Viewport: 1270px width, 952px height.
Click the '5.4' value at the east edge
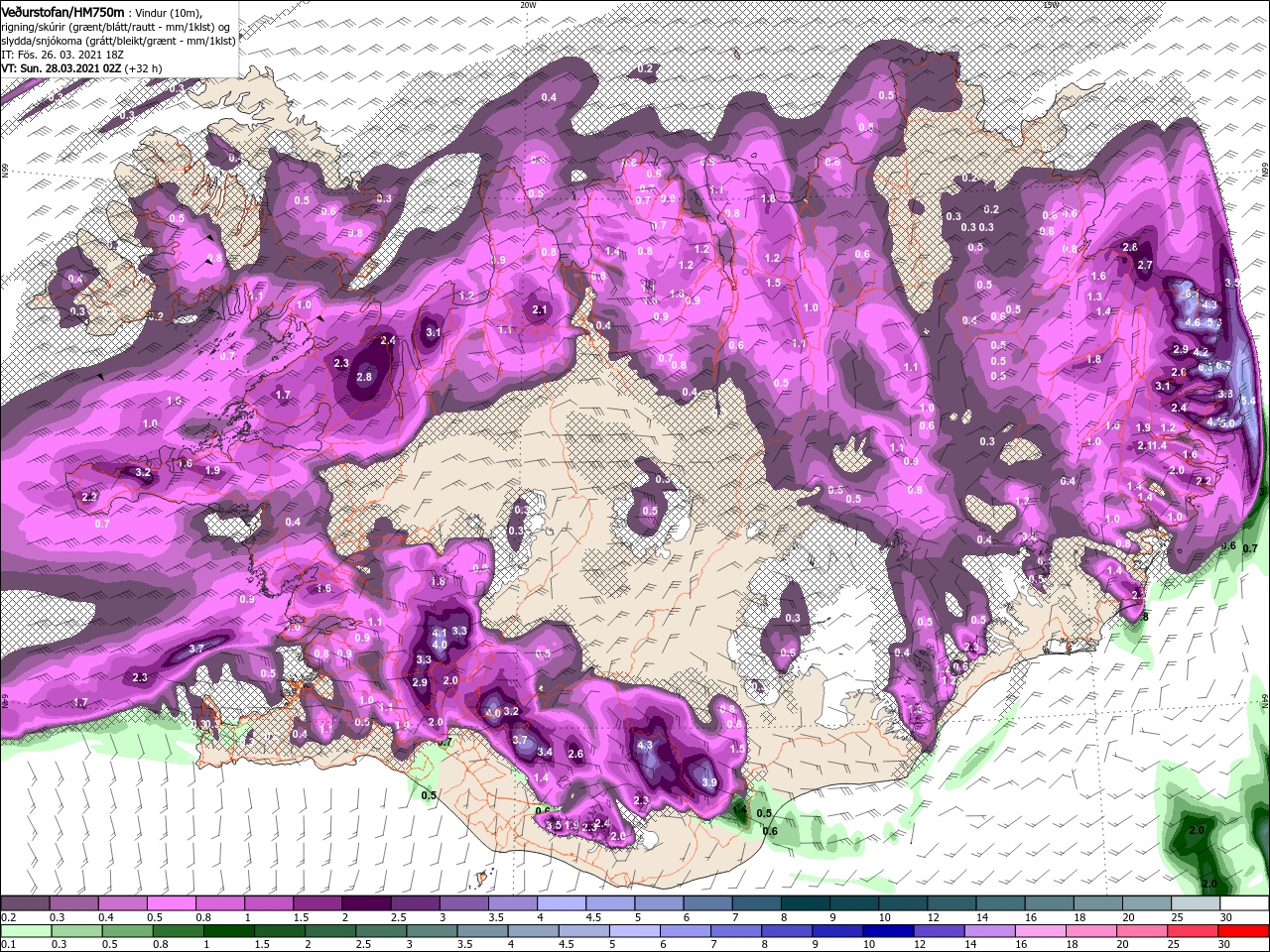click(x=1248, y=401)
